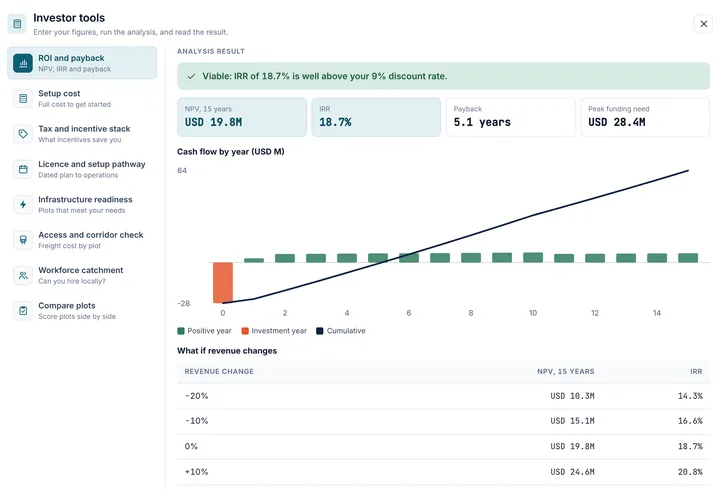The height and width of the screenshot is (495, 720).
Task: Click the checkmark icon in Viable banner
Action: [x=191, y=76]
